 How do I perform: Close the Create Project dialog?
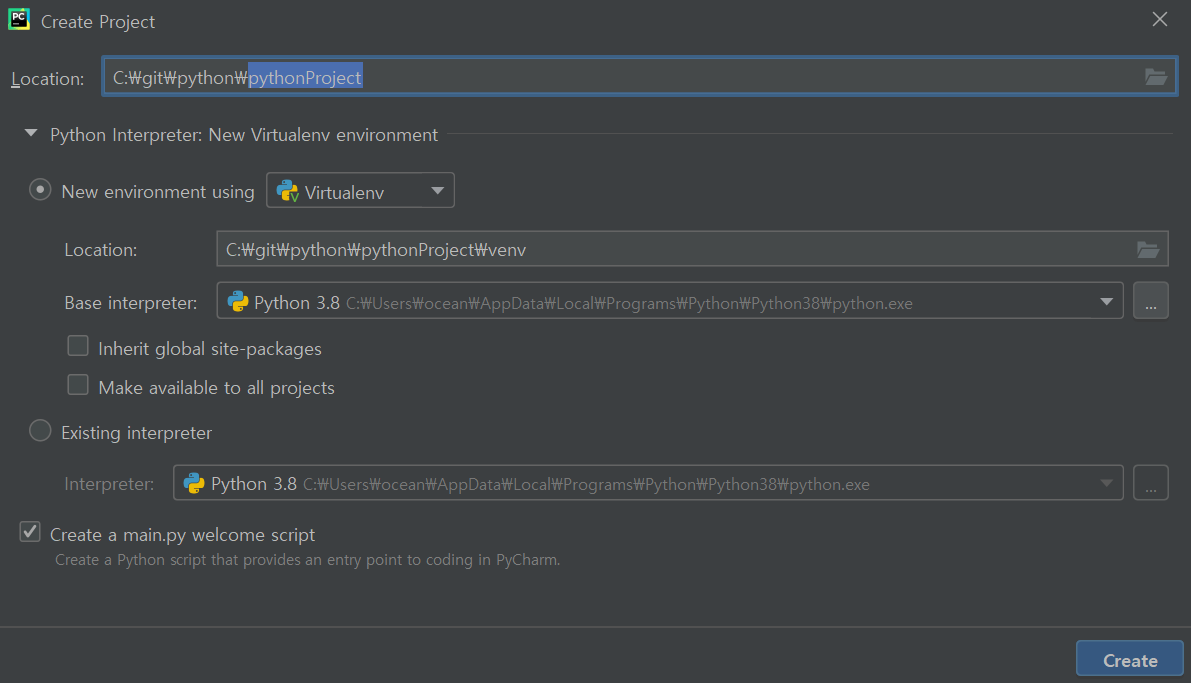tap(1159, 20)
